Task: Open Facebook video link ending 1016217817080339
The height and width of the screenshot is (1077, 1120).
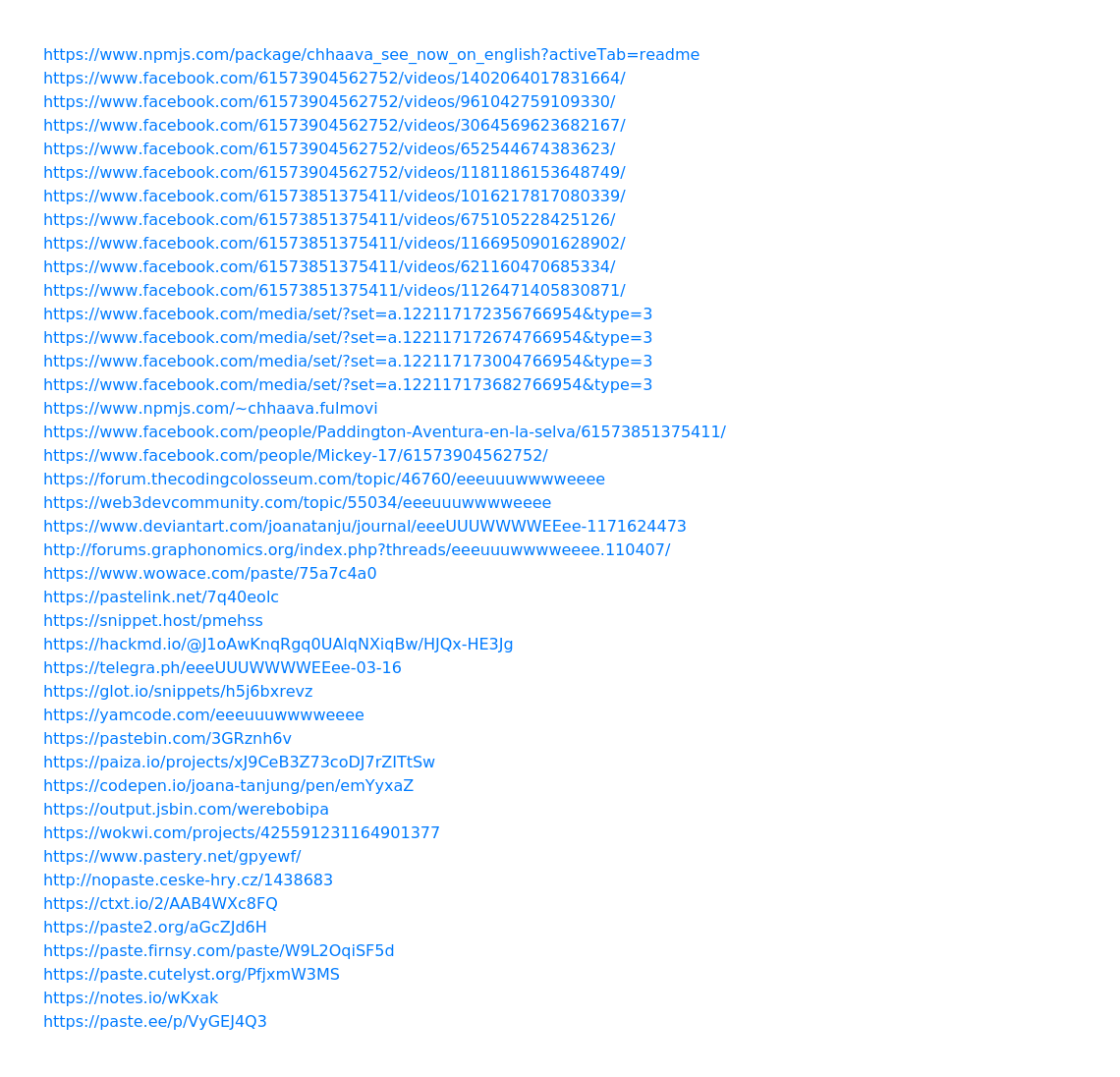Action: pyautogui.click(x=334, y=197)
